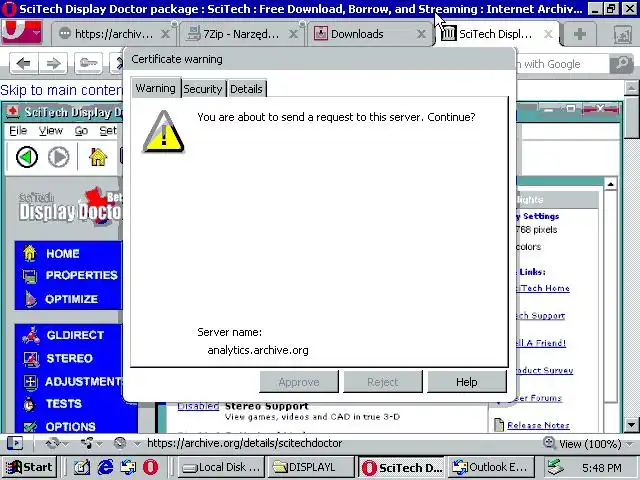The image size is (640, 480).
Task: Switch to DISPLAYL folder taskbar button
Action: [x=310, y=467]
